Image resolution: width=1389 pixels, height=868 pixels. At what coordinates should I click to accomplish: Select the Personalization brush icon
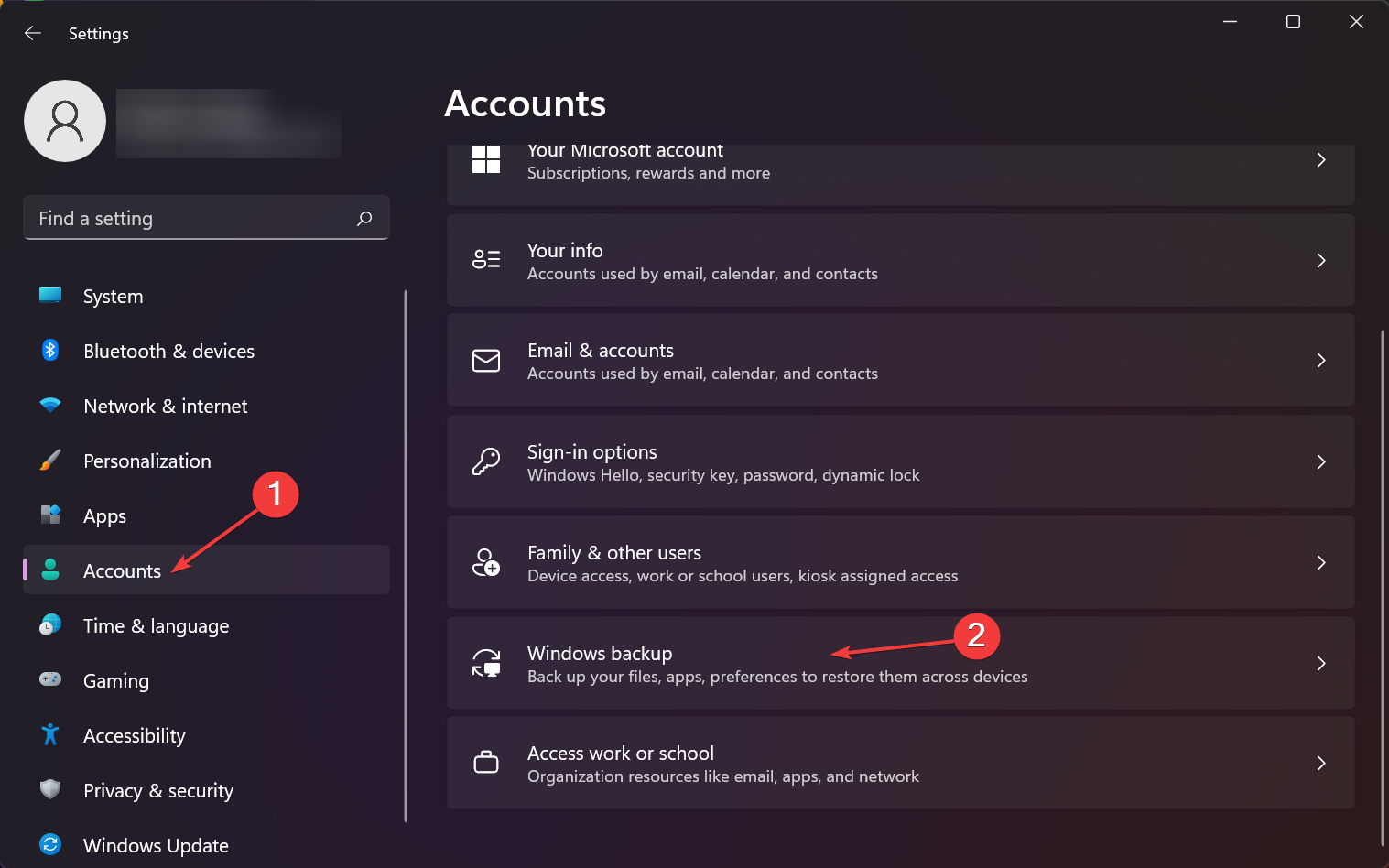click(49, 461)
